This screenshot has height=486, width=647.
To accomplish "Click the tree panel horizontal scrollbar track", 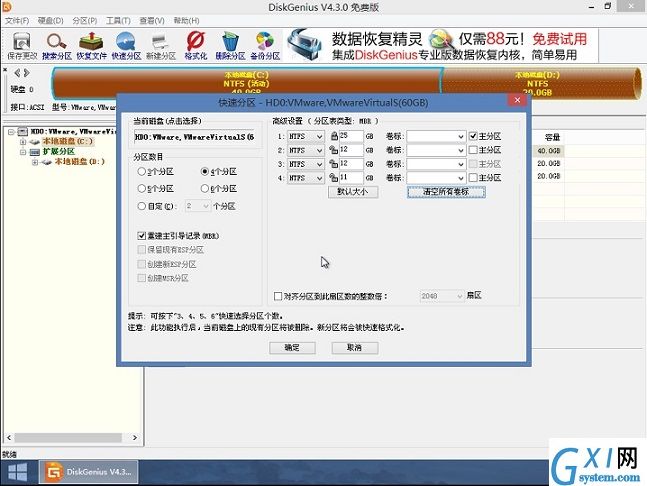I will click(x=71, y=437).
